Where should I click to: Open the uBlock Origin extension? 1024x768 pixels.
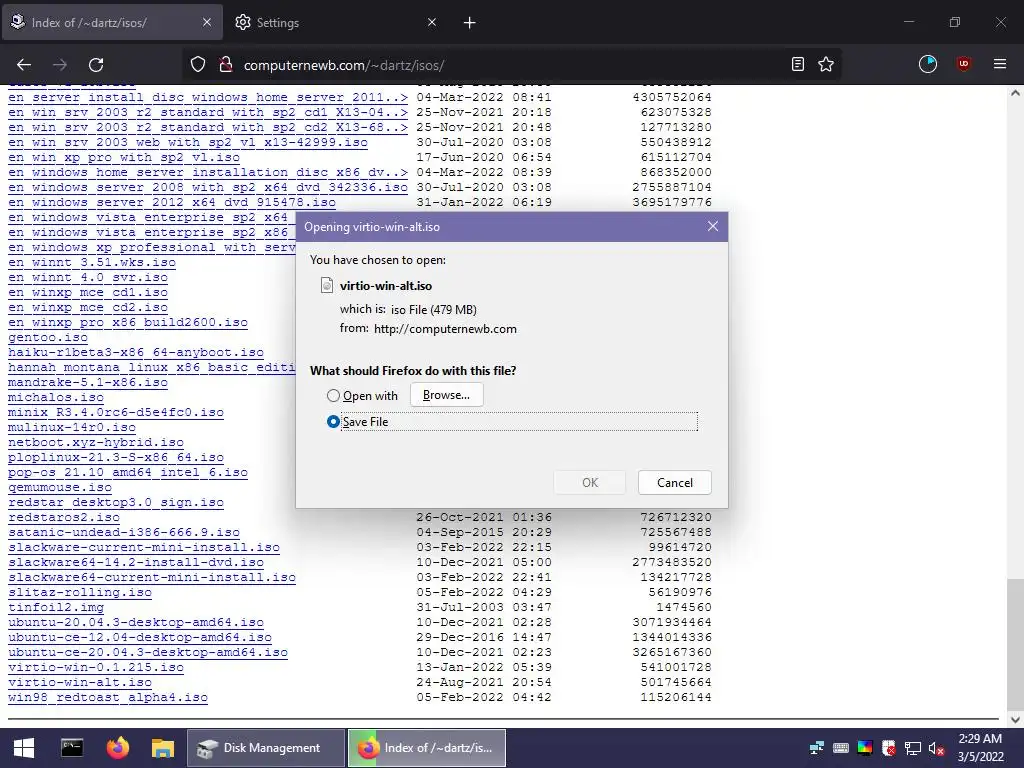coord(964,64)
